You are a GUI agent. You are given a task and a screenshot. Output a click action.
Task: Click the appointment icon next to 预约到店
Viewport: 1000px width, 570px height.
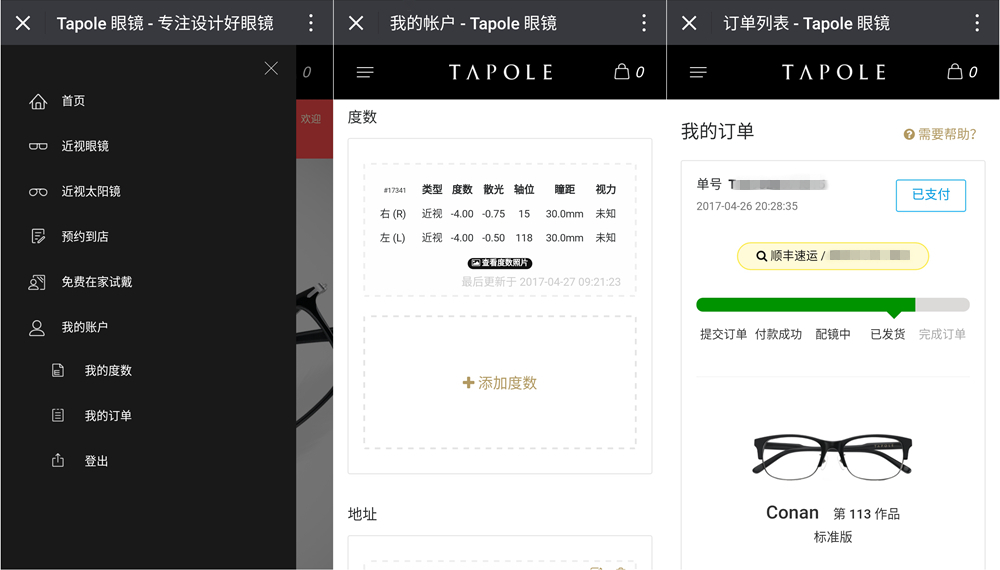pos(38,237)
